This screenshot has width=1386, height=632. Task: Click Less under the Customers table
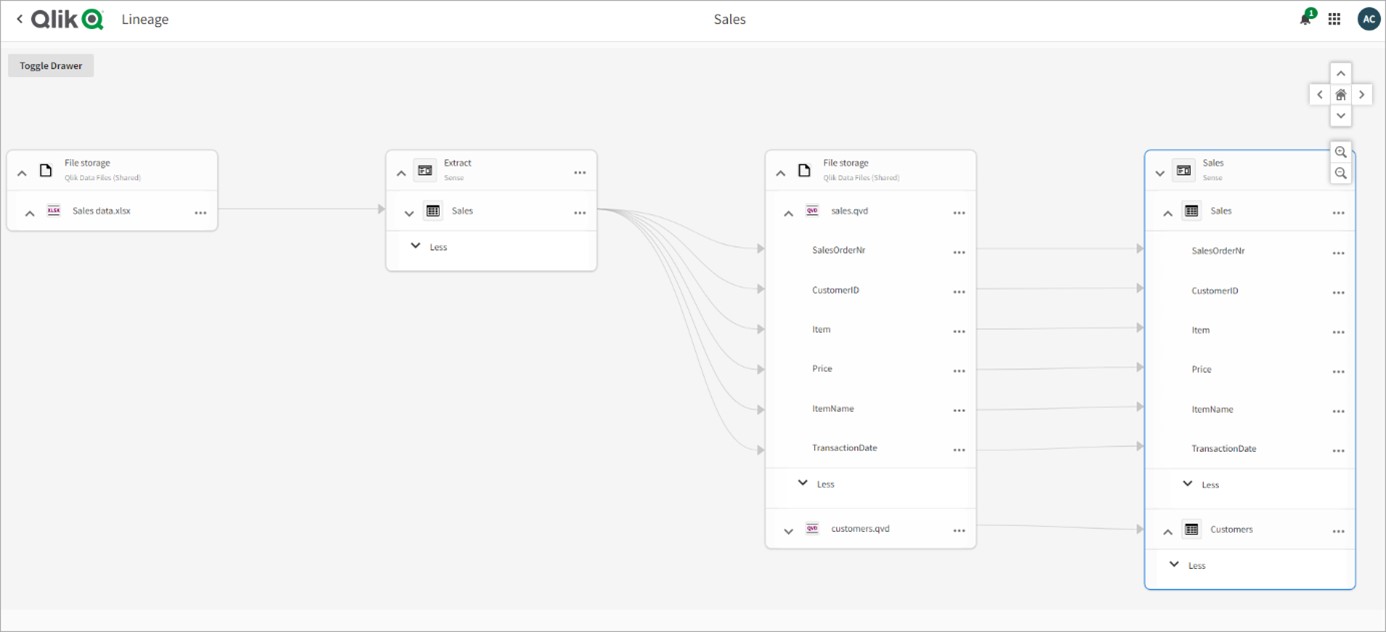click(x=1196, y=566)
